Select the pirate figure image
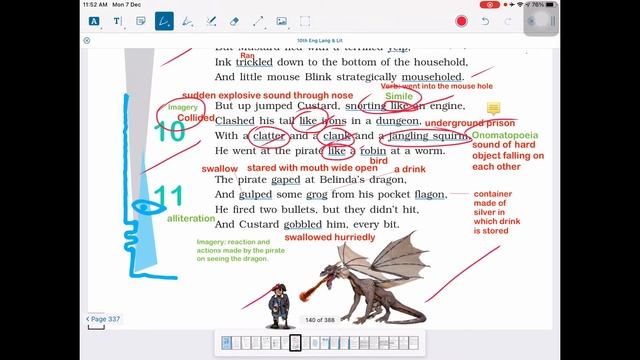The width and height of the screenshot is (640, 360). point(280,306)
